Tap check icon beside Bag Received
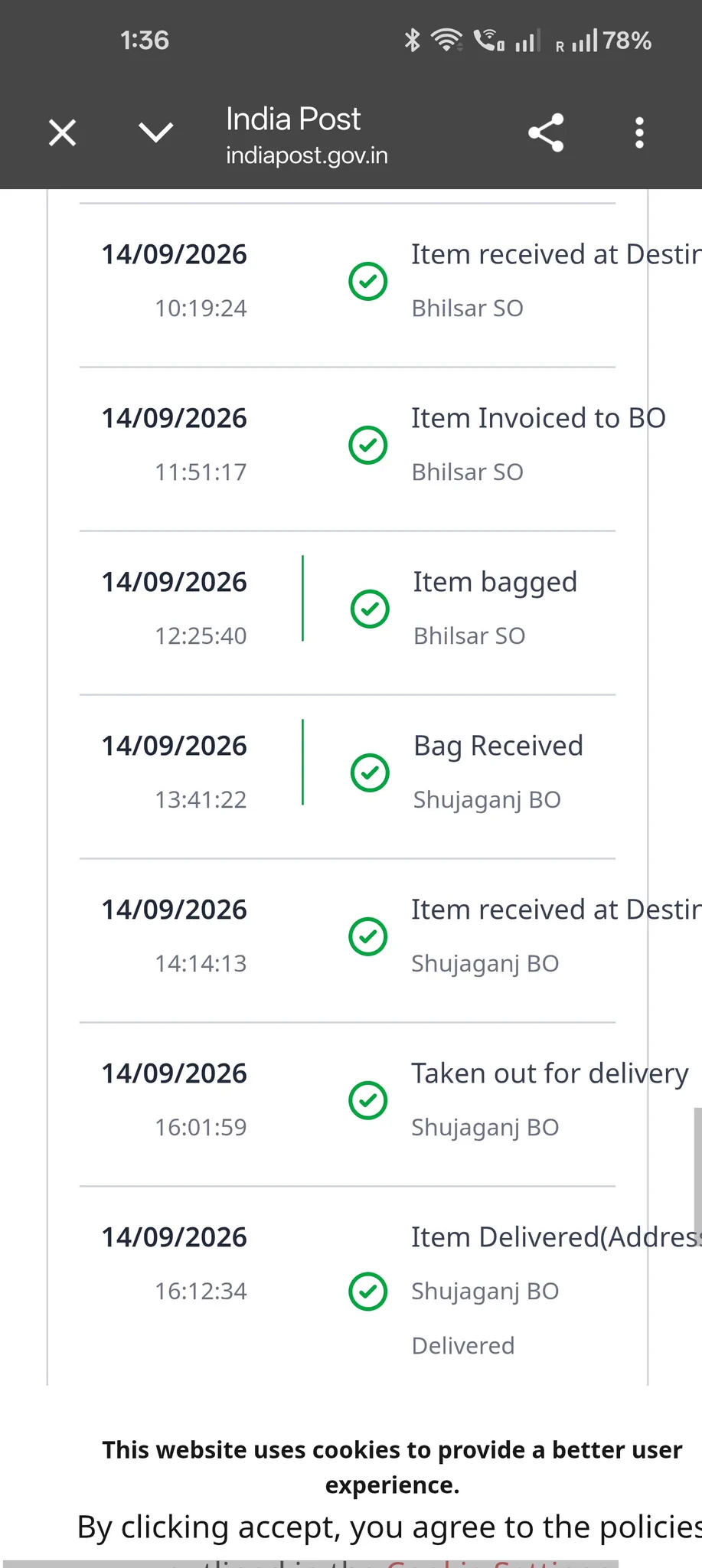 click(x=370, y=773)
